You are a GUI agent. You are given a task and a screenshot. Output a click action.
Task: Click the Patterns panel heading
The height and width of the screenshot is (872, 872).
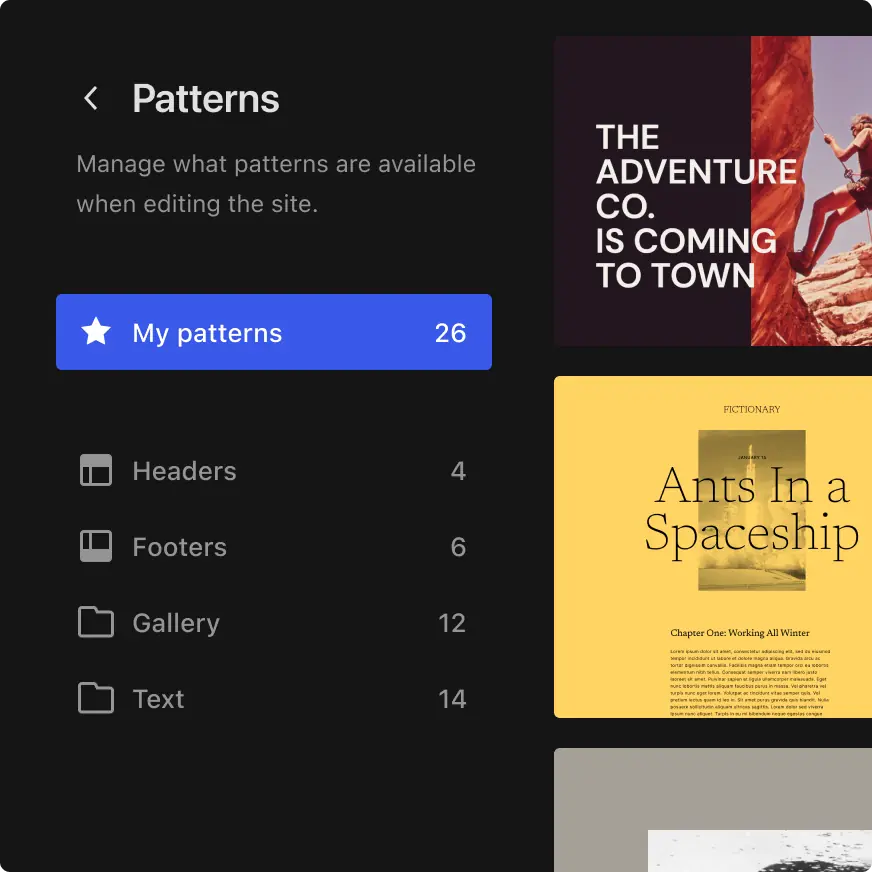206,99
